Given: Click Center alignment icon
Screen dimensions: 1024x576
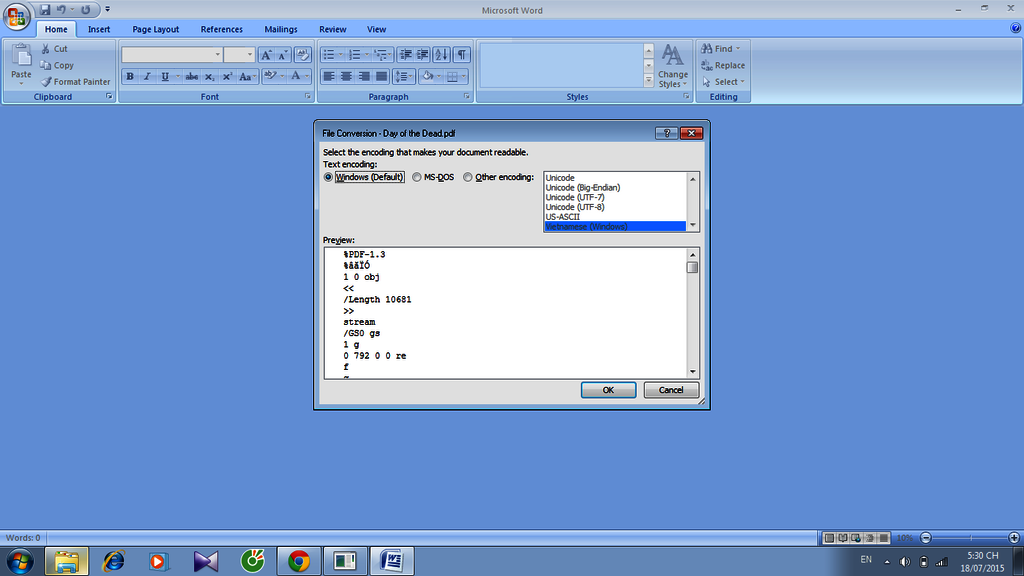Looking at the screenshot, I should coord(346,76).
